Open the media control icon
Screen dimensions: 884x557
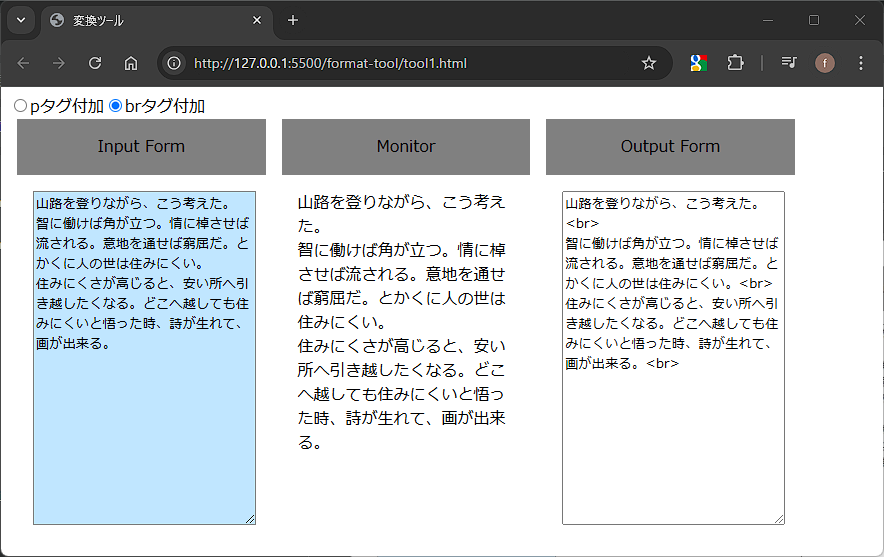[x=789, y=63]
